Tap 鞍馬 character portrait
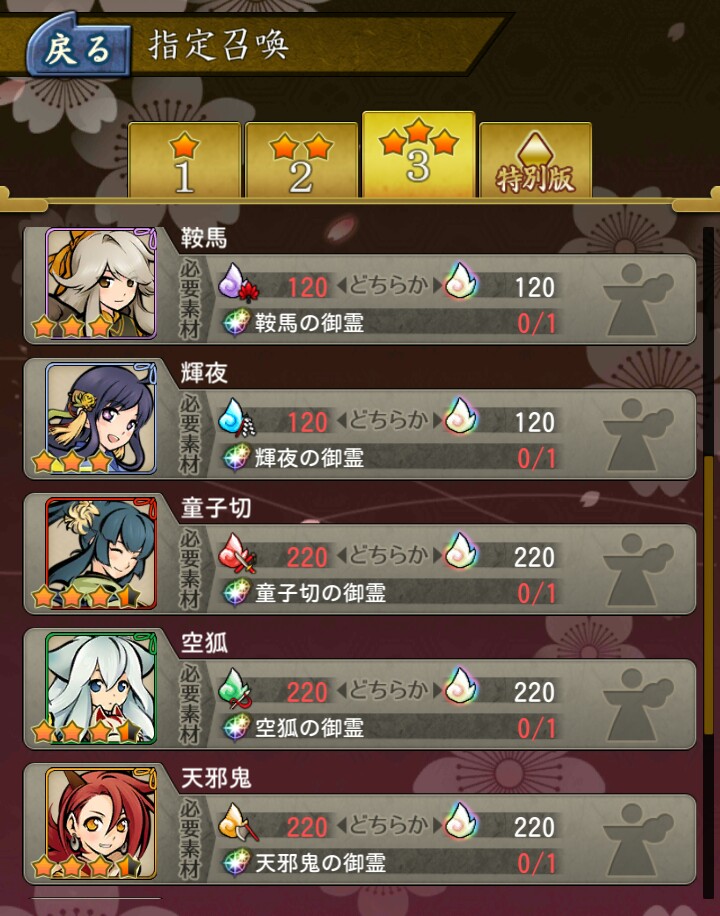The width and height of the screenshot is (720, 916). click(101, 283)
